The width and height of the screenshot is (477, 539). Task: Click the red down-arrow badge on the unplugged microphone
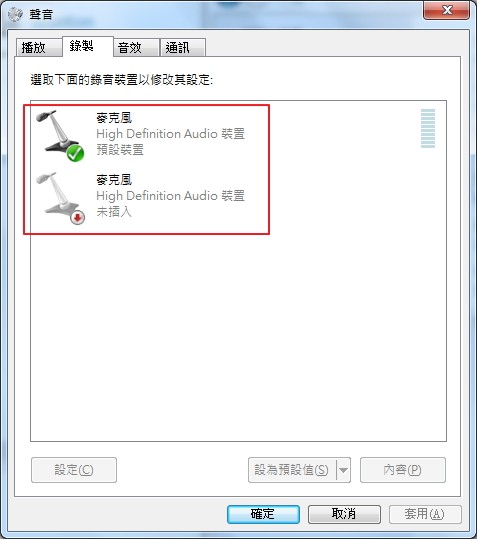click(x=78, y=217)
